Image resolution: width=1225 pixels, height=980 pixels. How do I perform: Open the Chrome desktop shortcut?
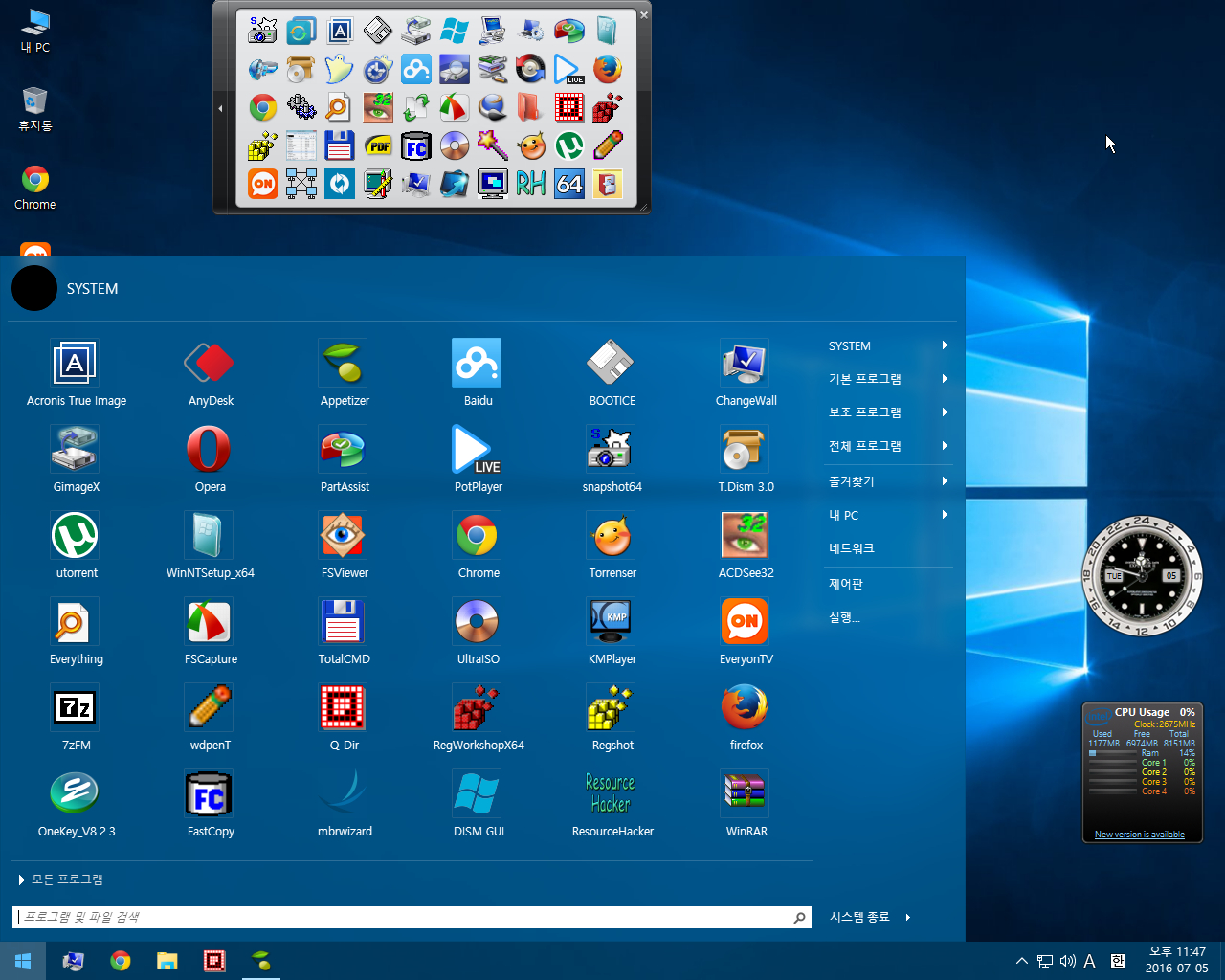pos(35,188)
